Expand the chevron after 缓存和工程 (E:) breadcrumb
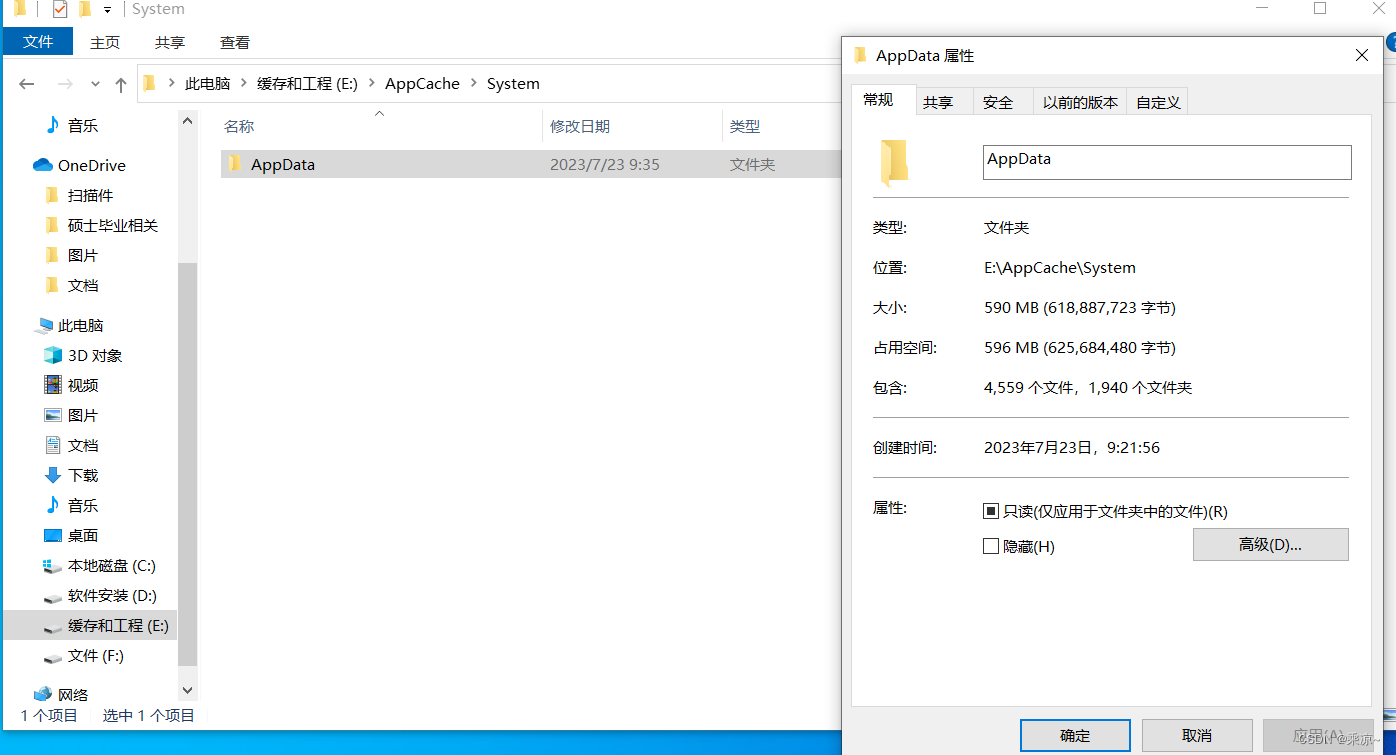Screen dimensions: 1396x755 coord(372,84)
